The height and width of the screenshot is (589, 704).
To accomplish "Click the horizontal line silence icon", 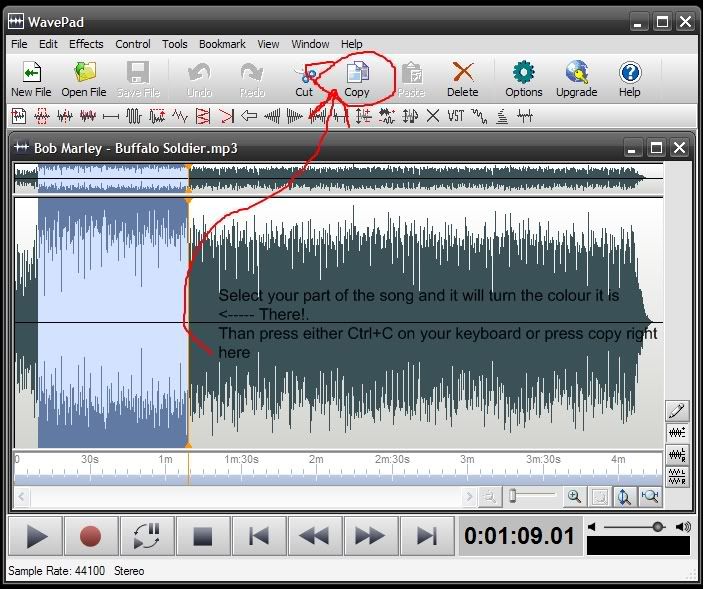I will (110, 117).
